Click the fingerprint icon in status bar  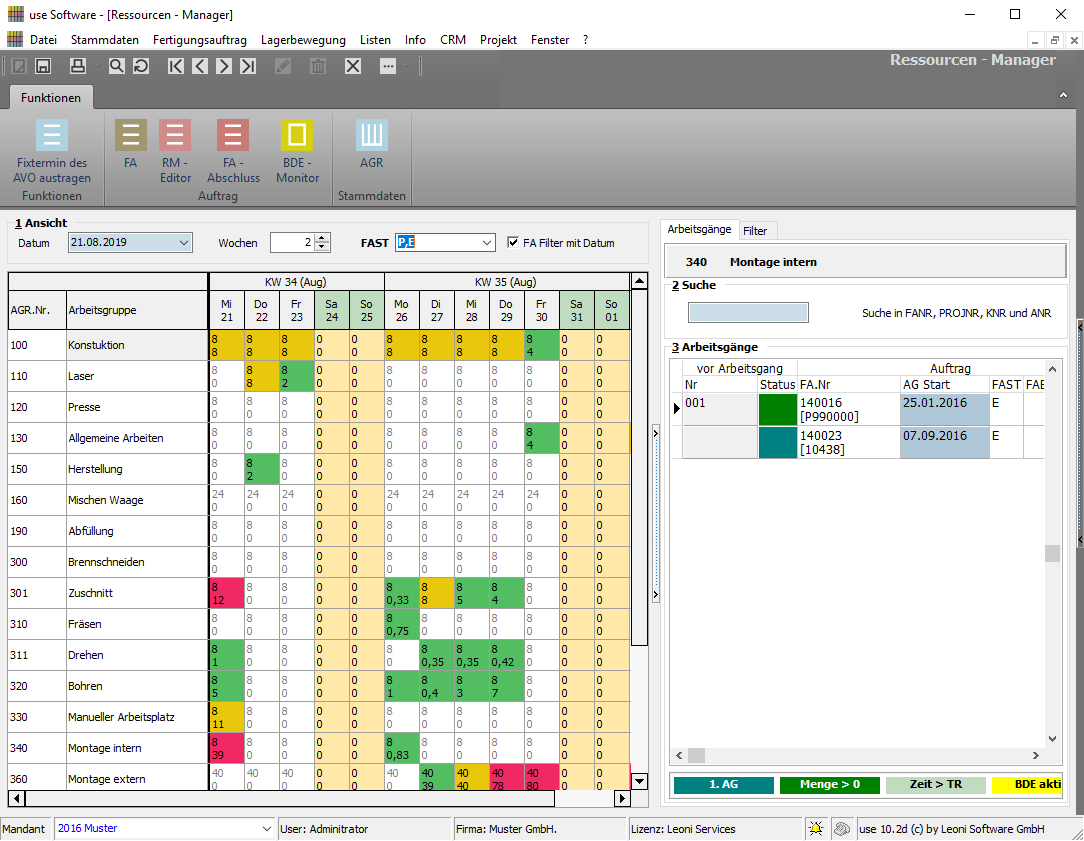coord(841,828)
